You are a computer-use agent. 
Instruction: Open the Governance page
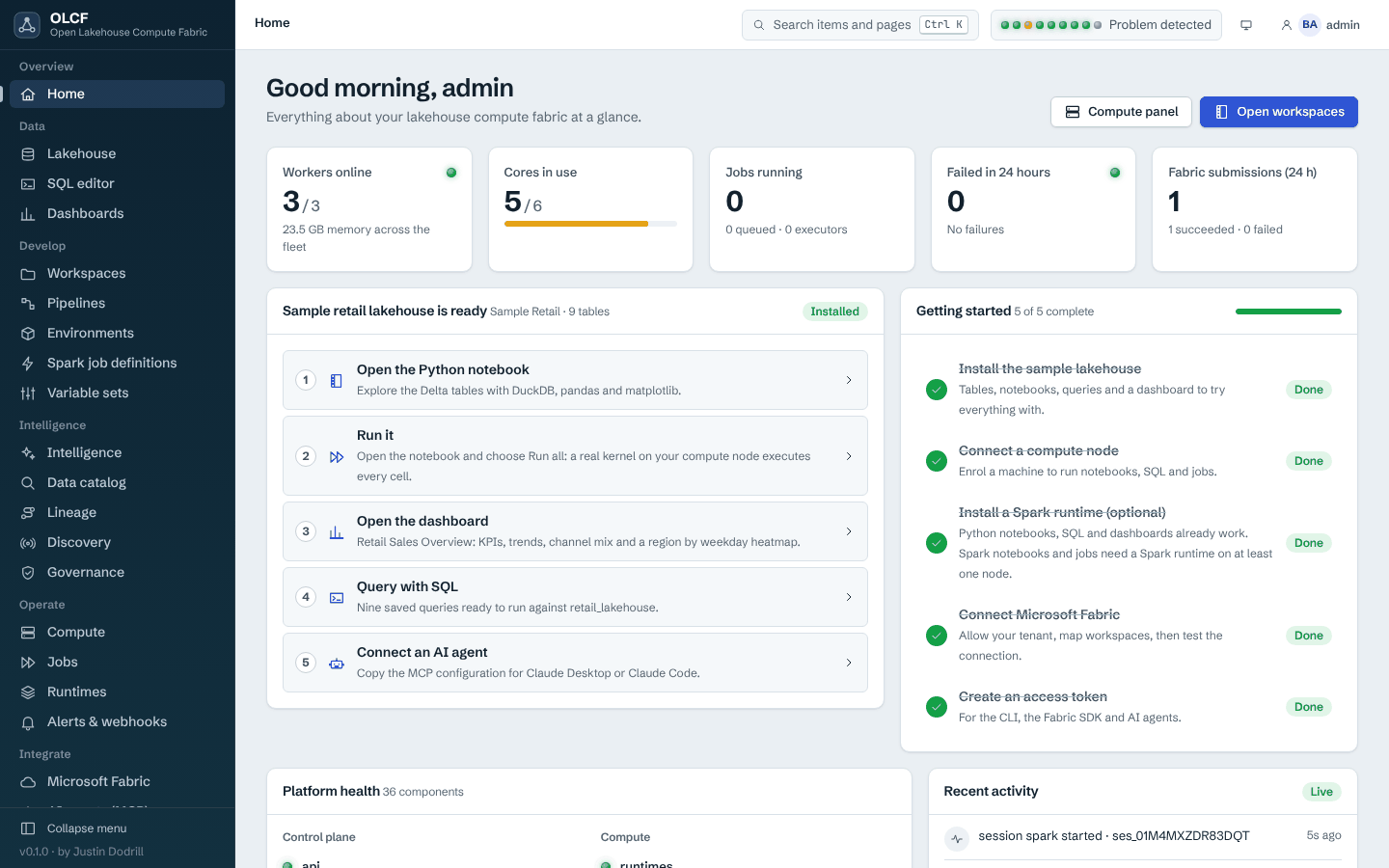click(117, 572)
